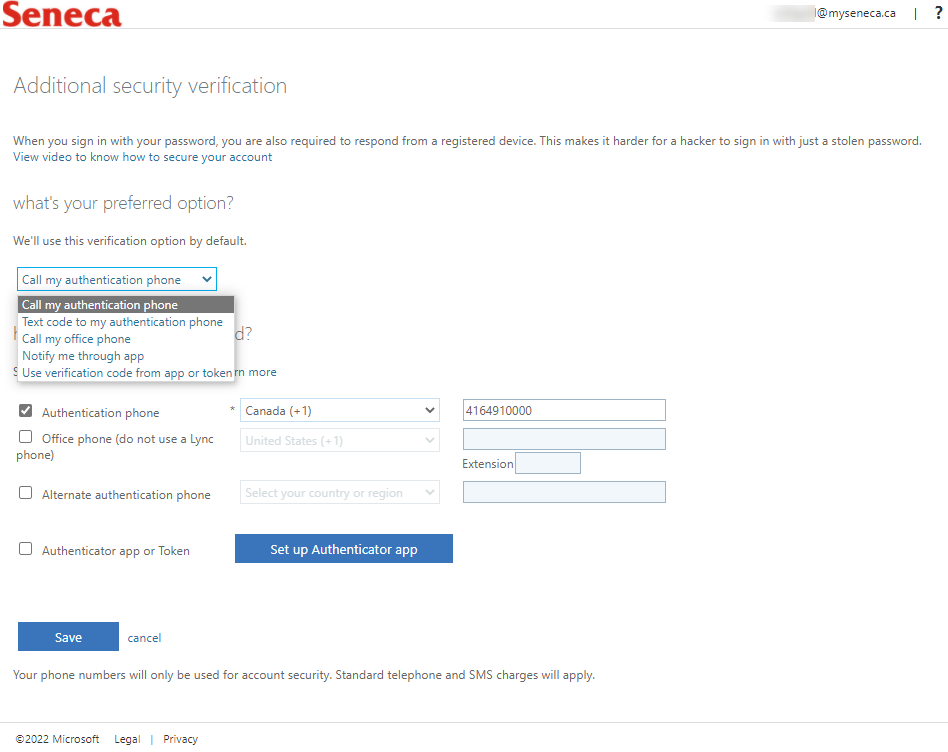Click the cancel link
Viewport: 948px width, 752px height.
(x=144, y=638)
